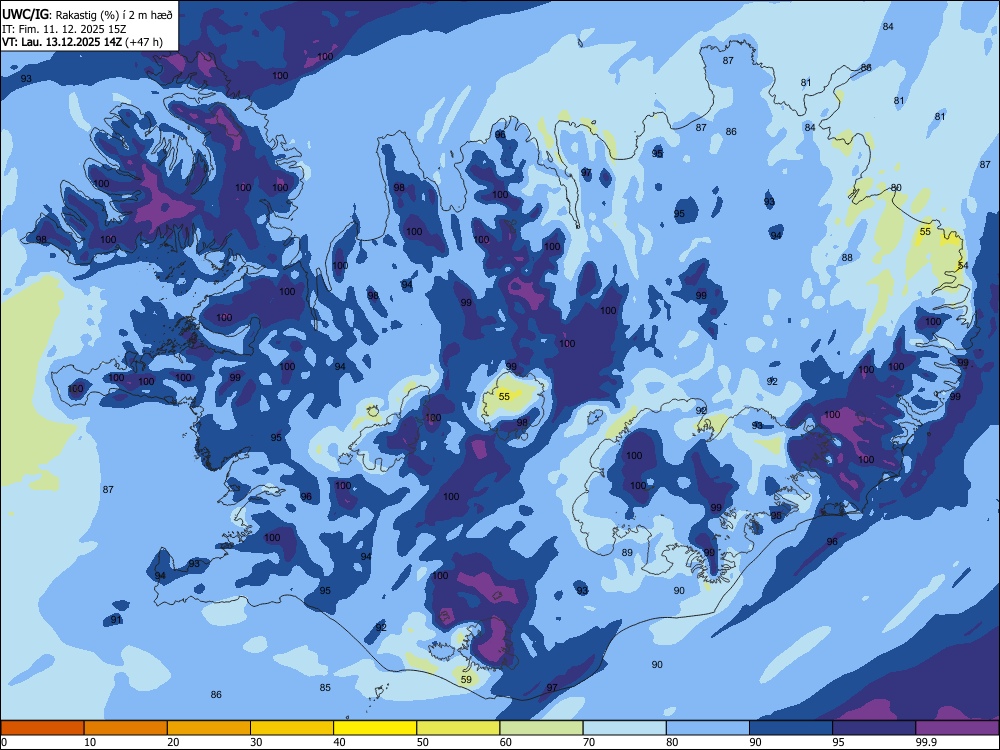Viewport: 1000px width, 750px height.
Task: Click the '20' legend tick label
Action: (173, 742)
